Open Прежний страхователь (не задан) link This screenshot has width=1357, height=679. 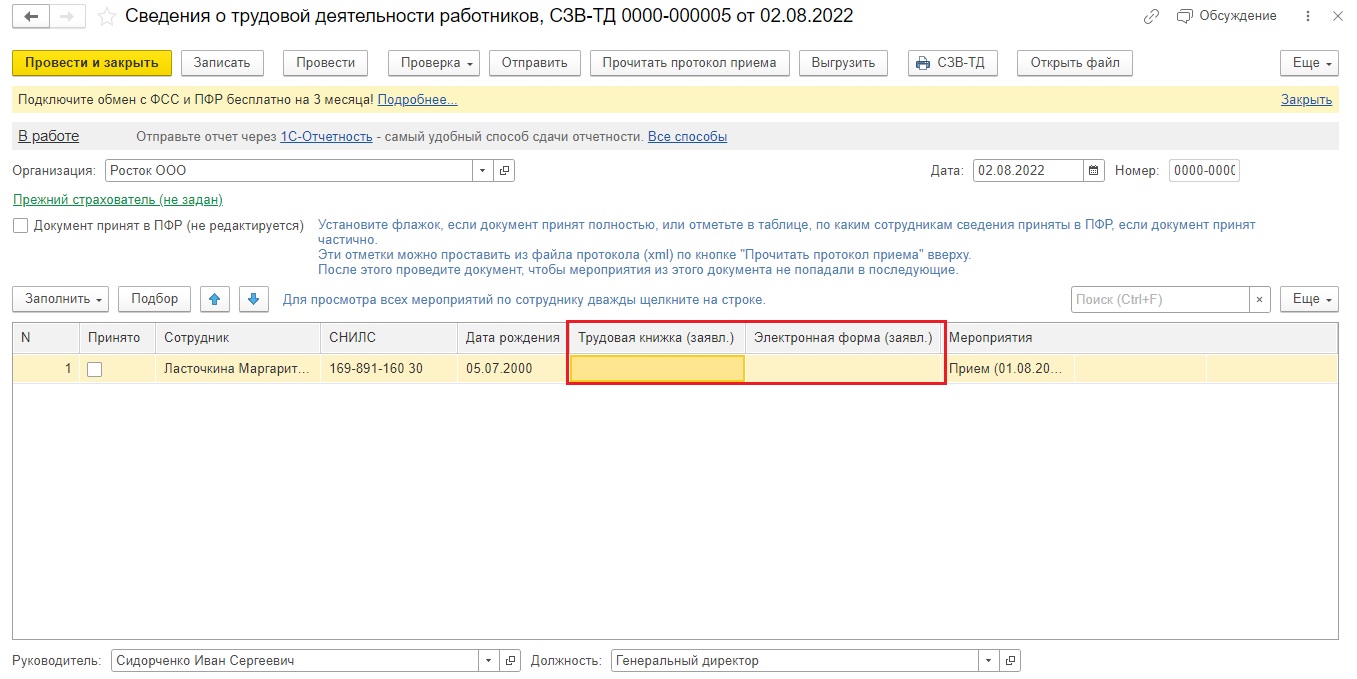118,200
